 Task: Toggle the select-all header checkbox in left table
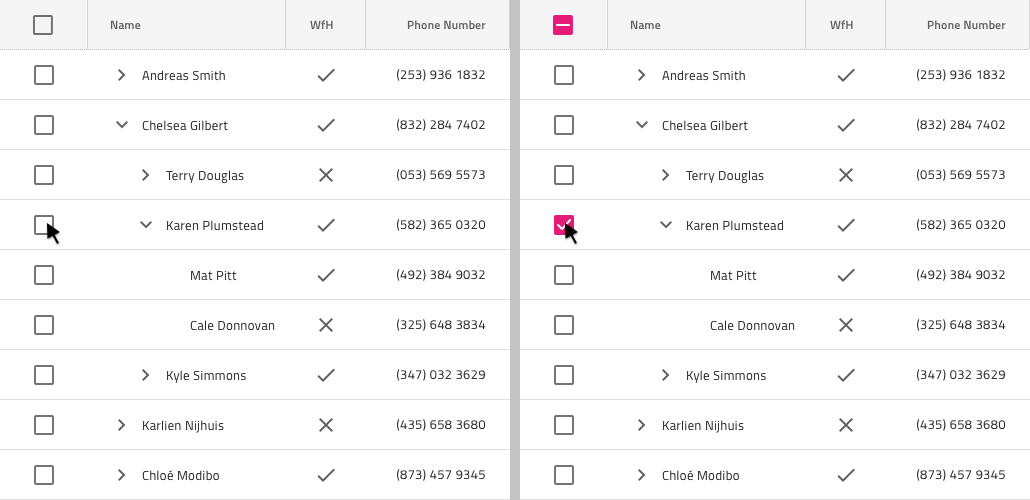(43, 25)
